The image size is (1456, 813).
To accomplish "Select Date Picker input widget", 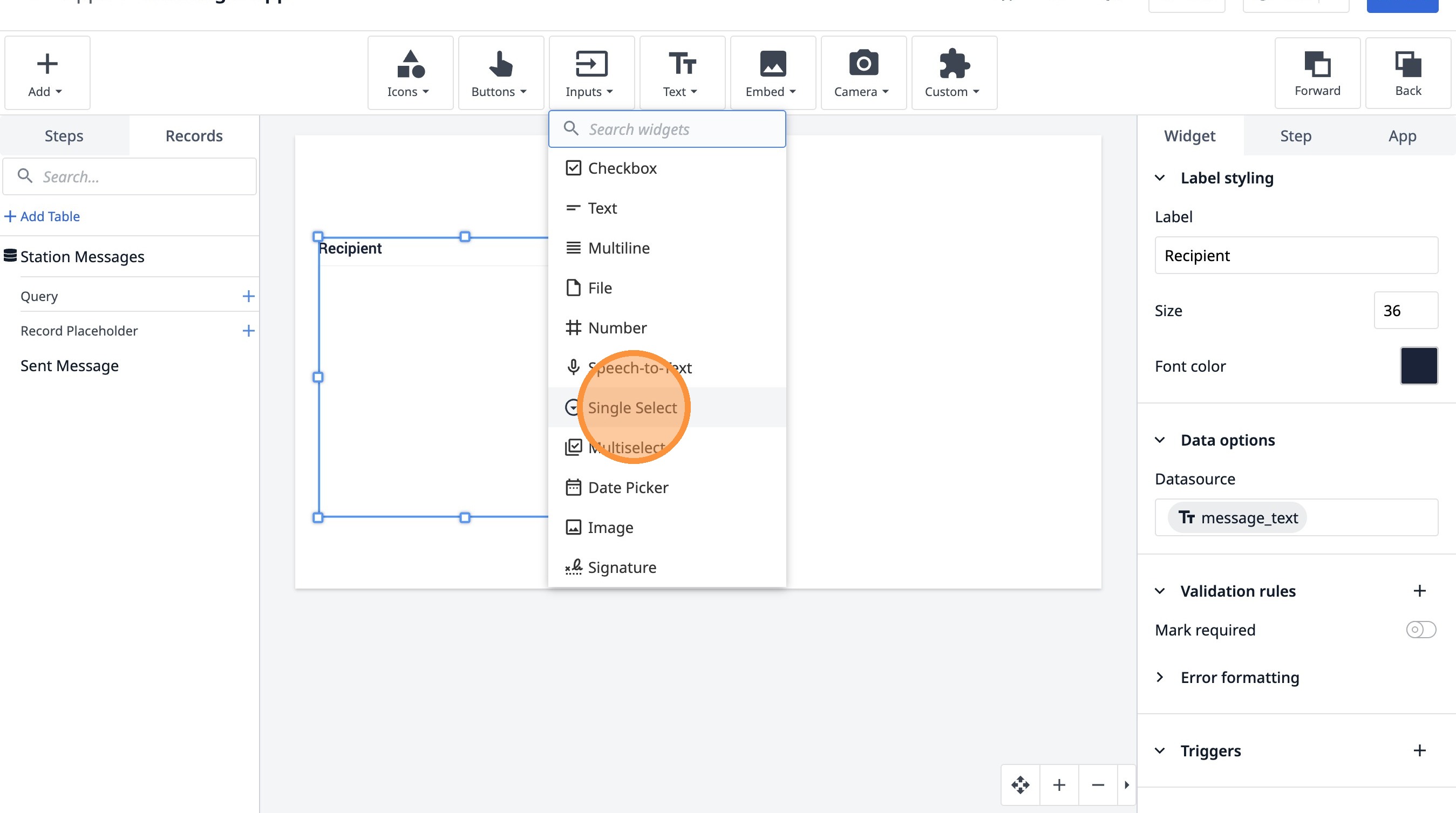I will click(x=628, y=487).
